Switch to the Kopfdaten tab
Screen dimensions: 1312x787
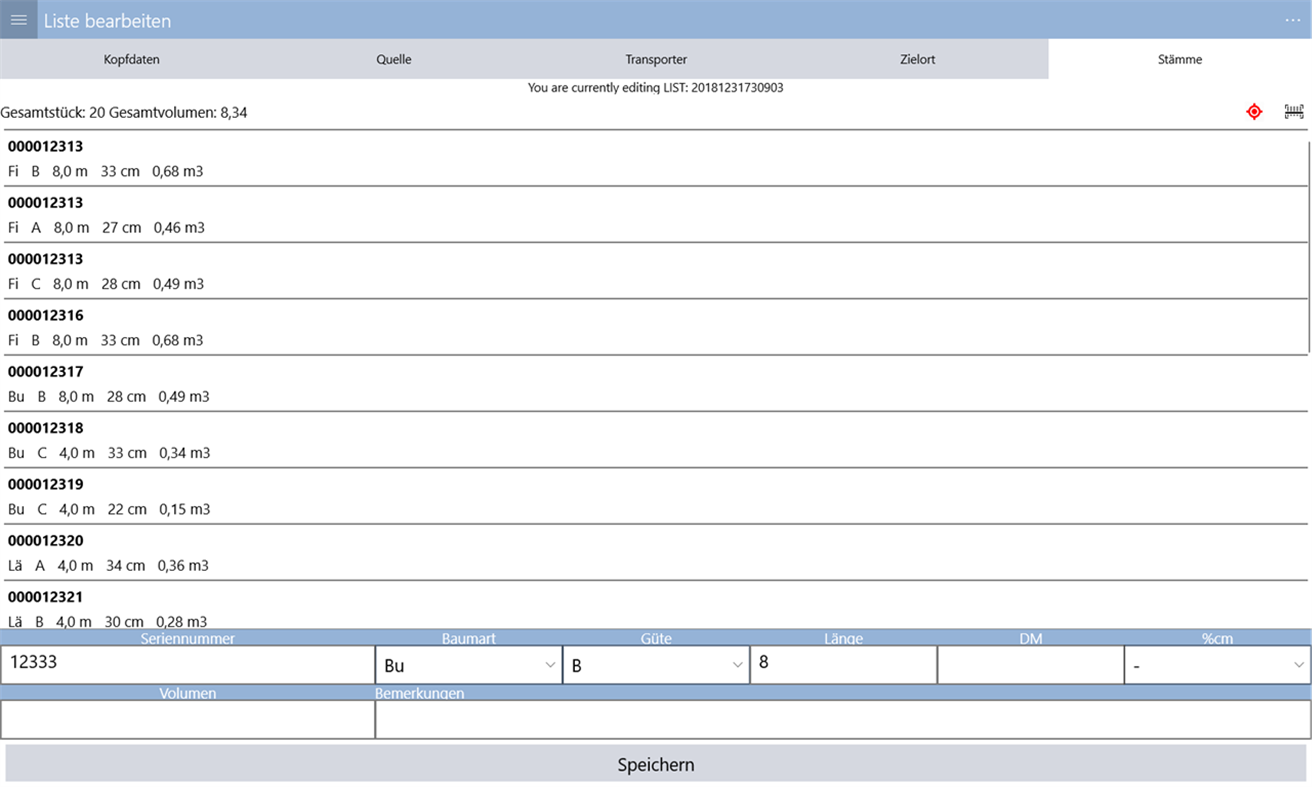(131, 59)
